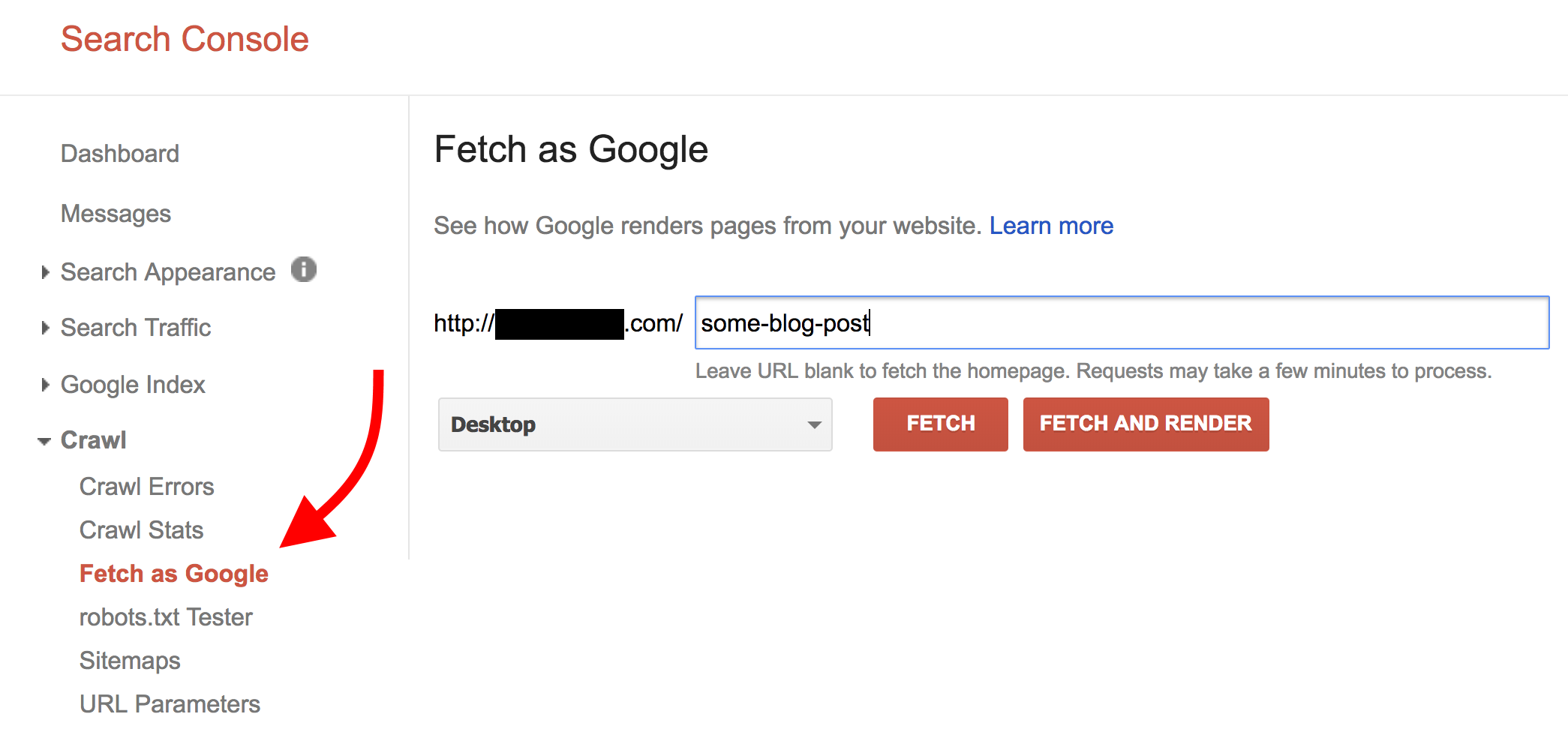Open Messages in the sidebar
The image size is (1568, 729).
(116, 214)
